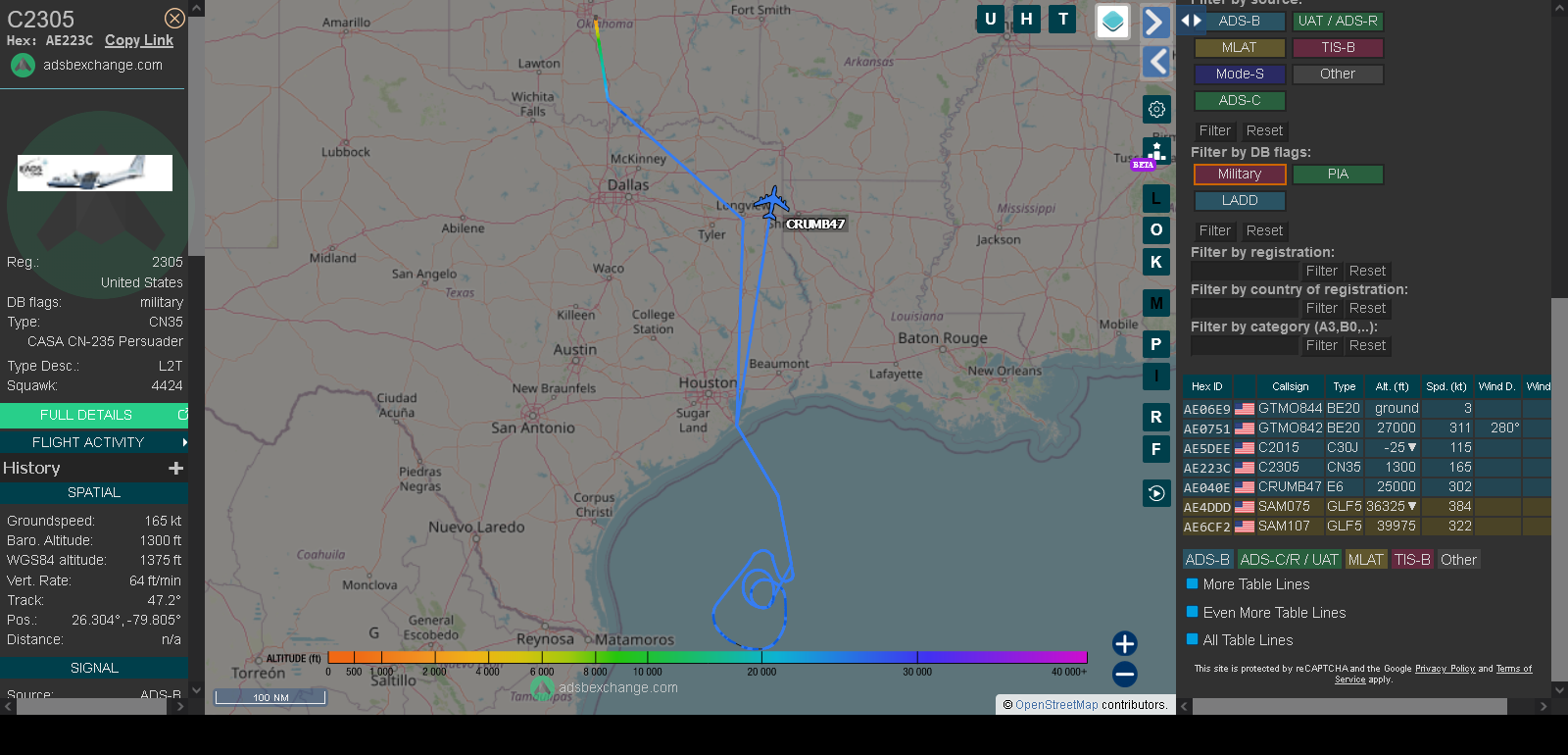1568x755 pixels.
Task: Select CRUMB47 row in aircraft table
Action: (x=1367, y=486)
